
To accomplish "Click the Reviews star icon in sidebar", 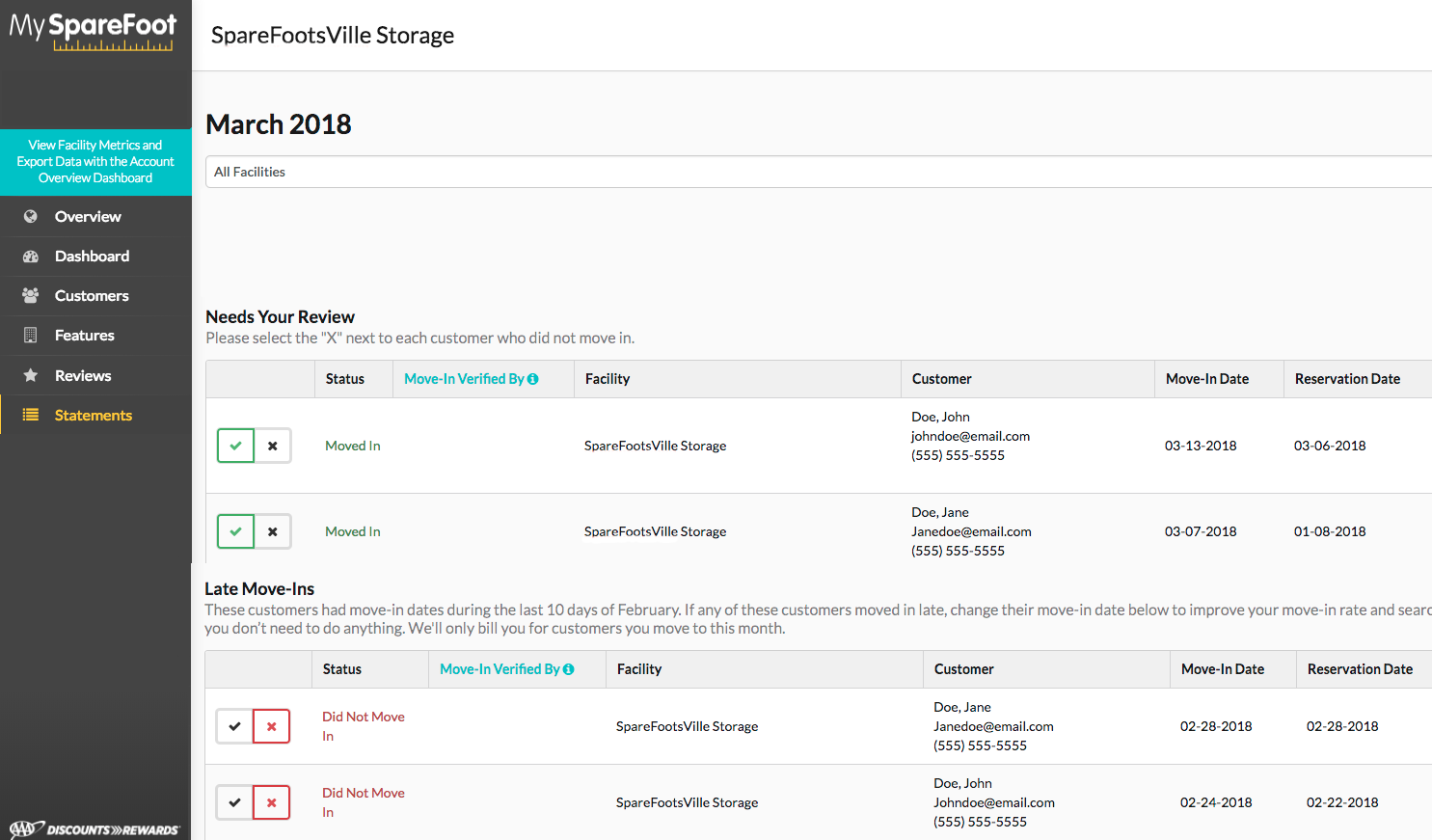I will click(31, 376).
